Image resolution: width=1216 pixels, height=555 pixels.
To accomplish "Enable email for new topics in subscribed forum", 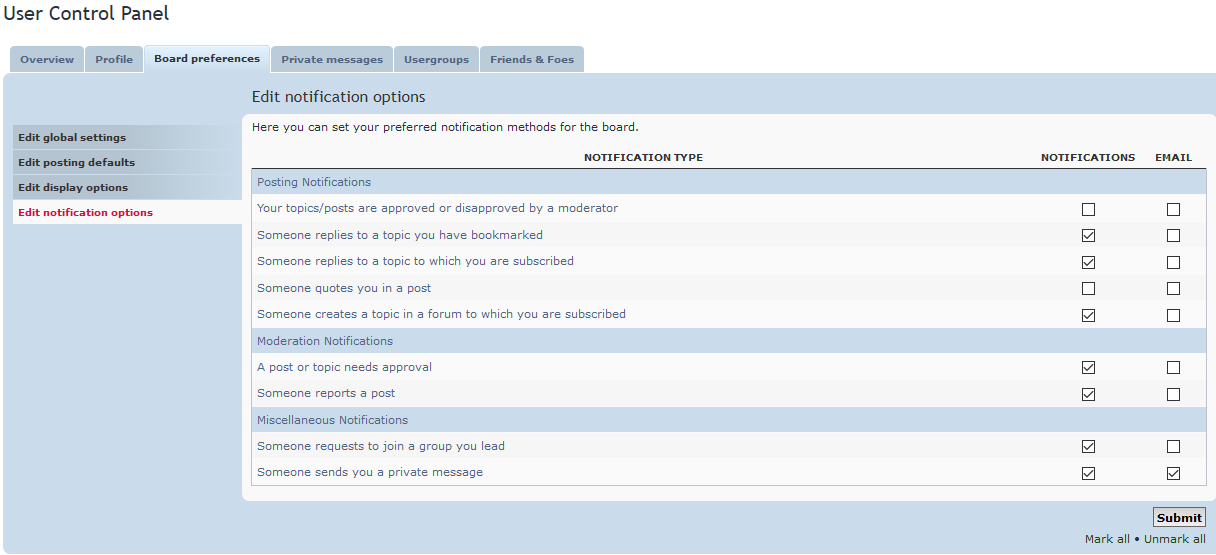I will tap(1173, 315).
